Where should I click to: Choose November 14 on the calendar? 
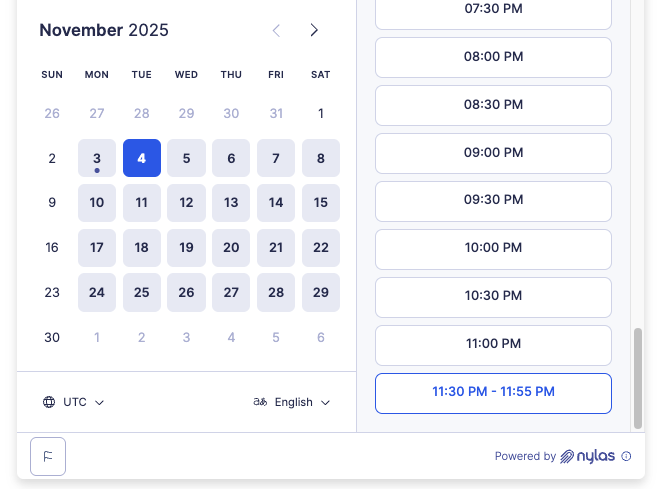pos(276,203)
